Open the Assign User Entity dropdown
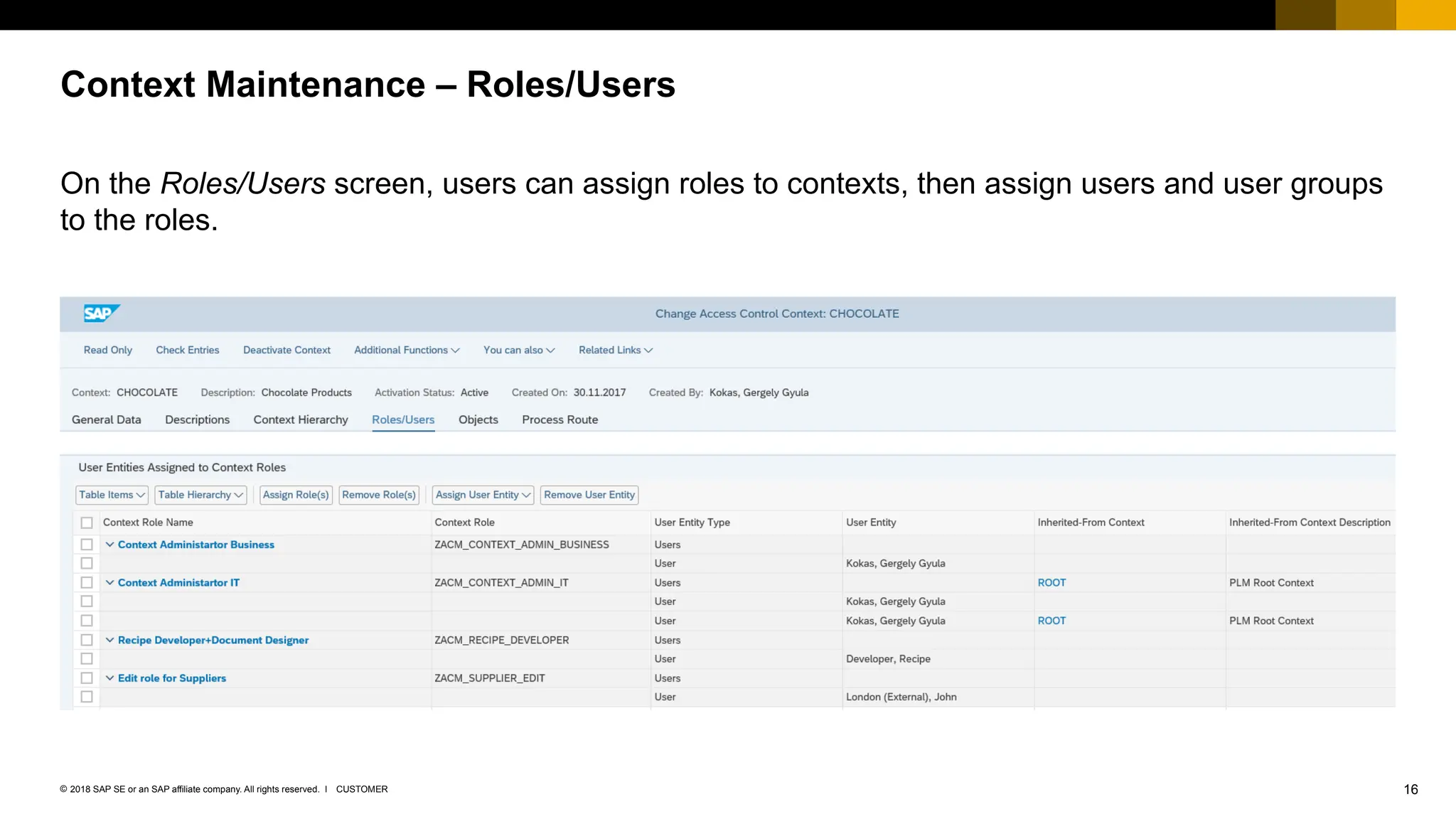1456x819 pixels. pyautogui.click(x=483, y=495)
